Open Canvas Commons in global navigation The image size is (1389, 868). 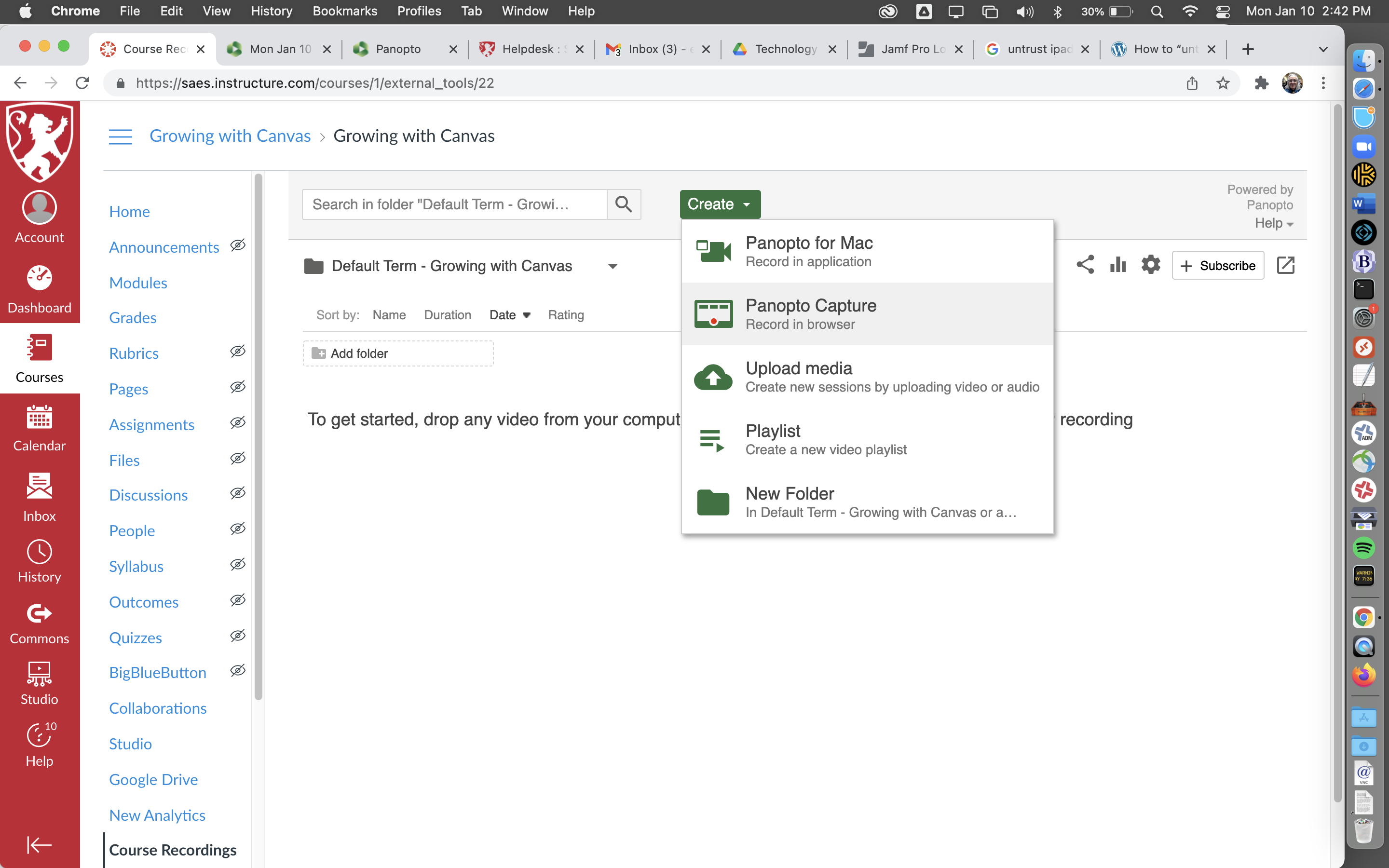(39, 624)
